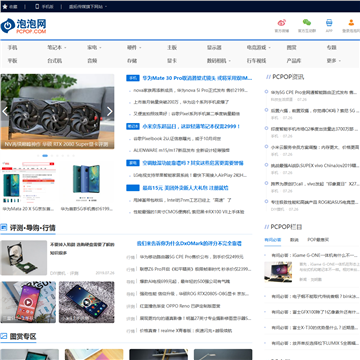Open the 专题 navigation item

[x=331, y=48]
